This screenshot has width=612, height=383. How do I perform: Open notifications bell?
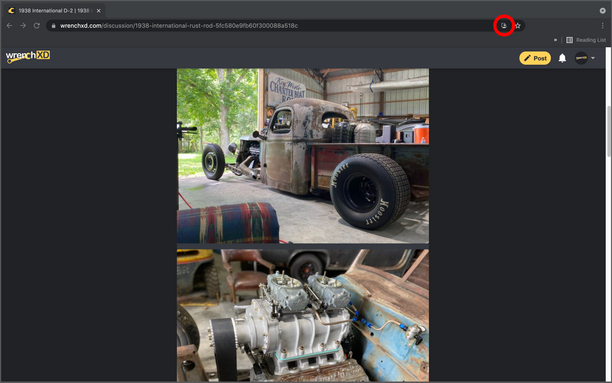point(562,58)
